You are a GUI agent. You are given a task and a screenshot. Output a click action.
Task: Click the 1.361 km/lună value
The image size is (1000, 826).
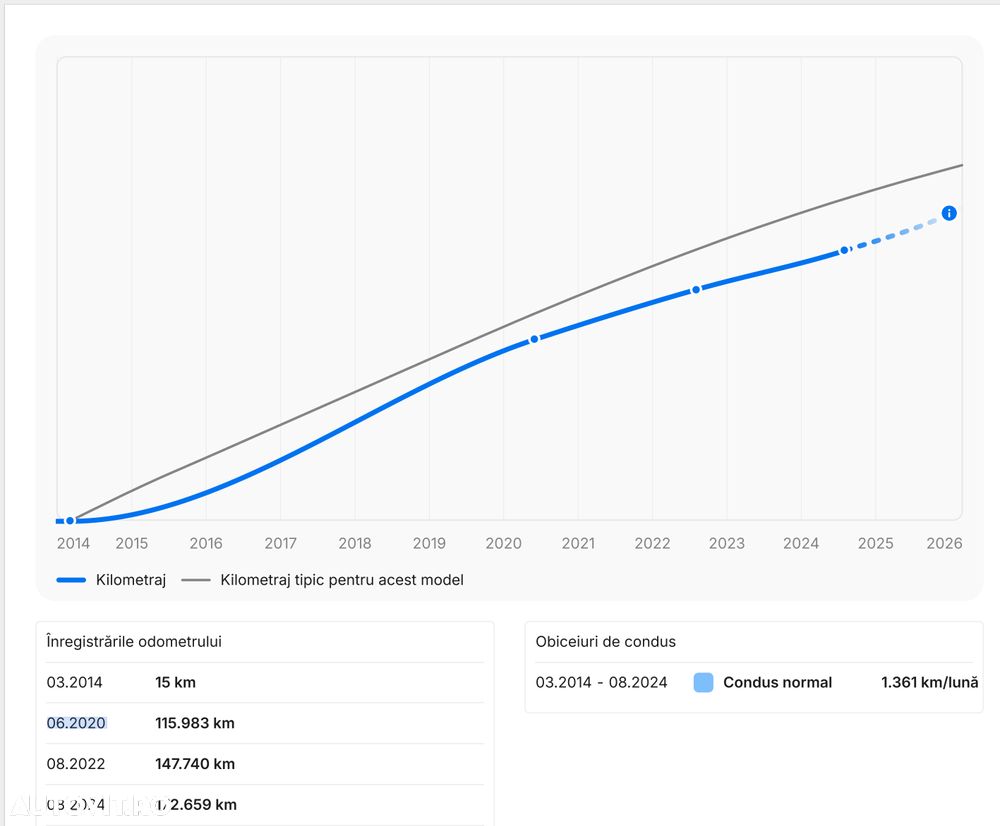(x=929, y=683)
